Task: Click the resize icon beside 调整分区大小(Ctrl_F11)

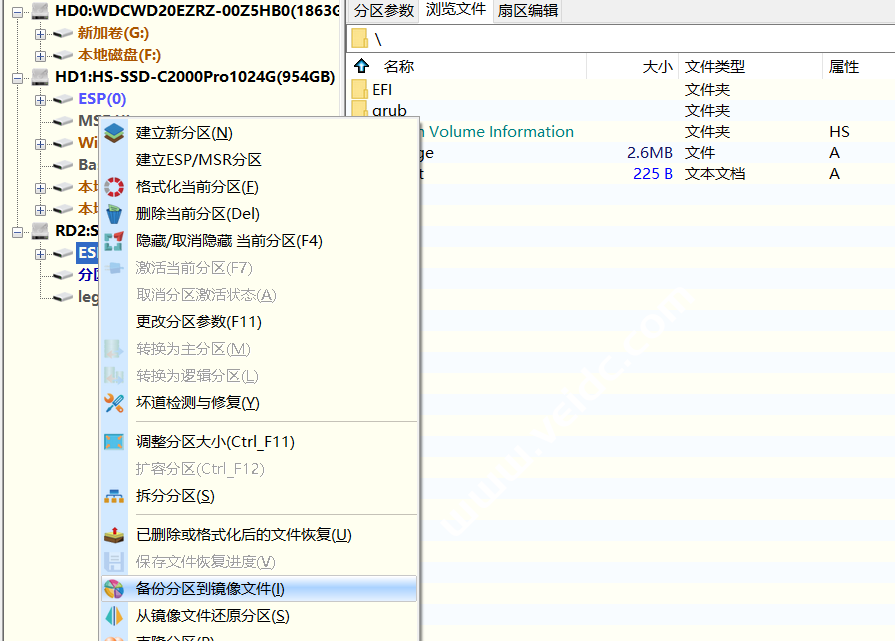Action: [115, 442]
